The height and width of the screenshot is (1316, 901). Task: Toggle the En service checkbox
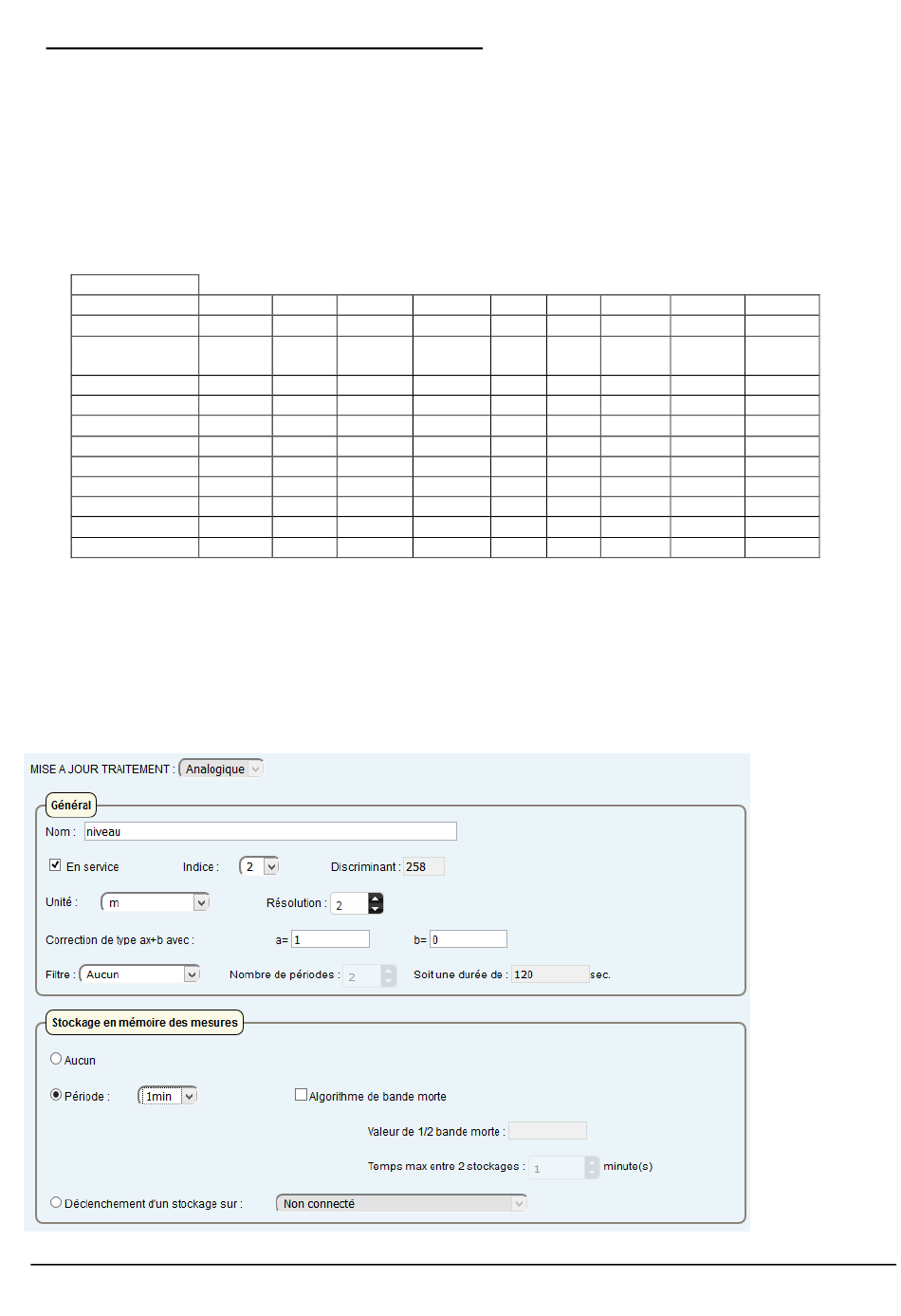coord(55,865)
